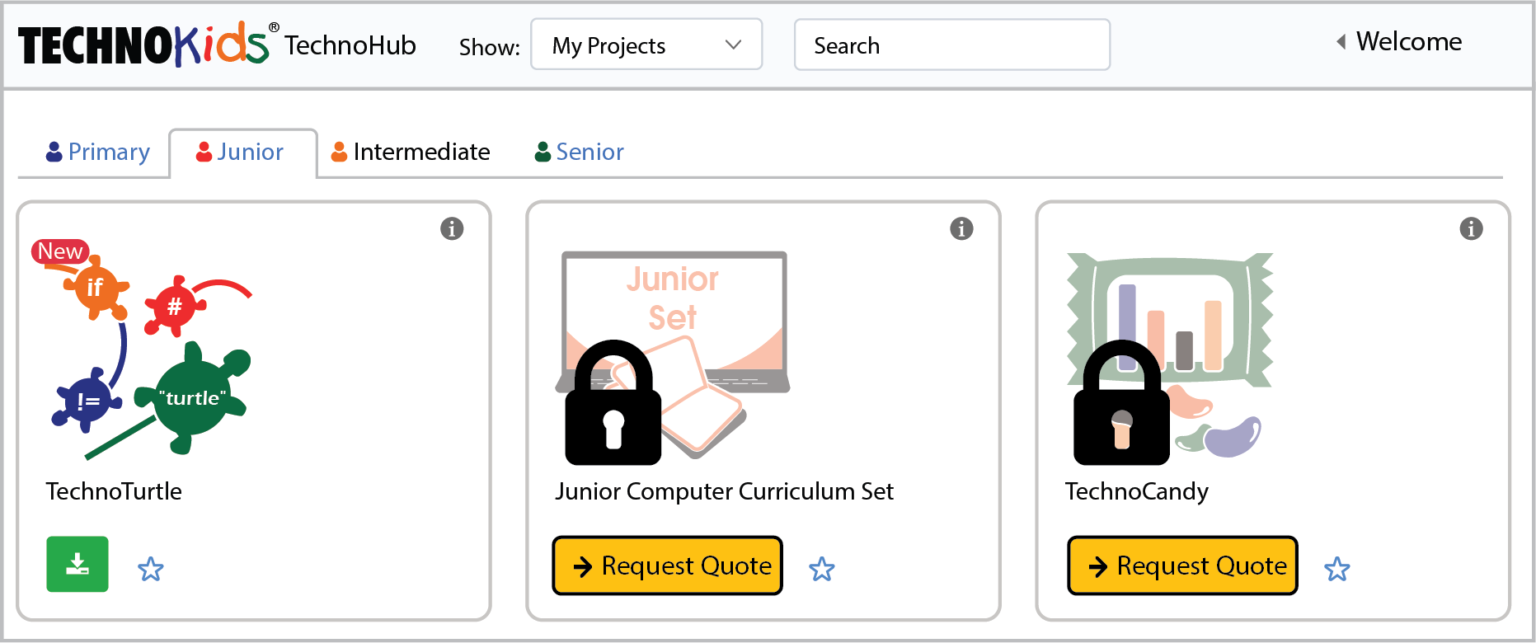Click inside the Search field
The width and height of the screenshot is (1536, 643).
[x=951, y=44]
